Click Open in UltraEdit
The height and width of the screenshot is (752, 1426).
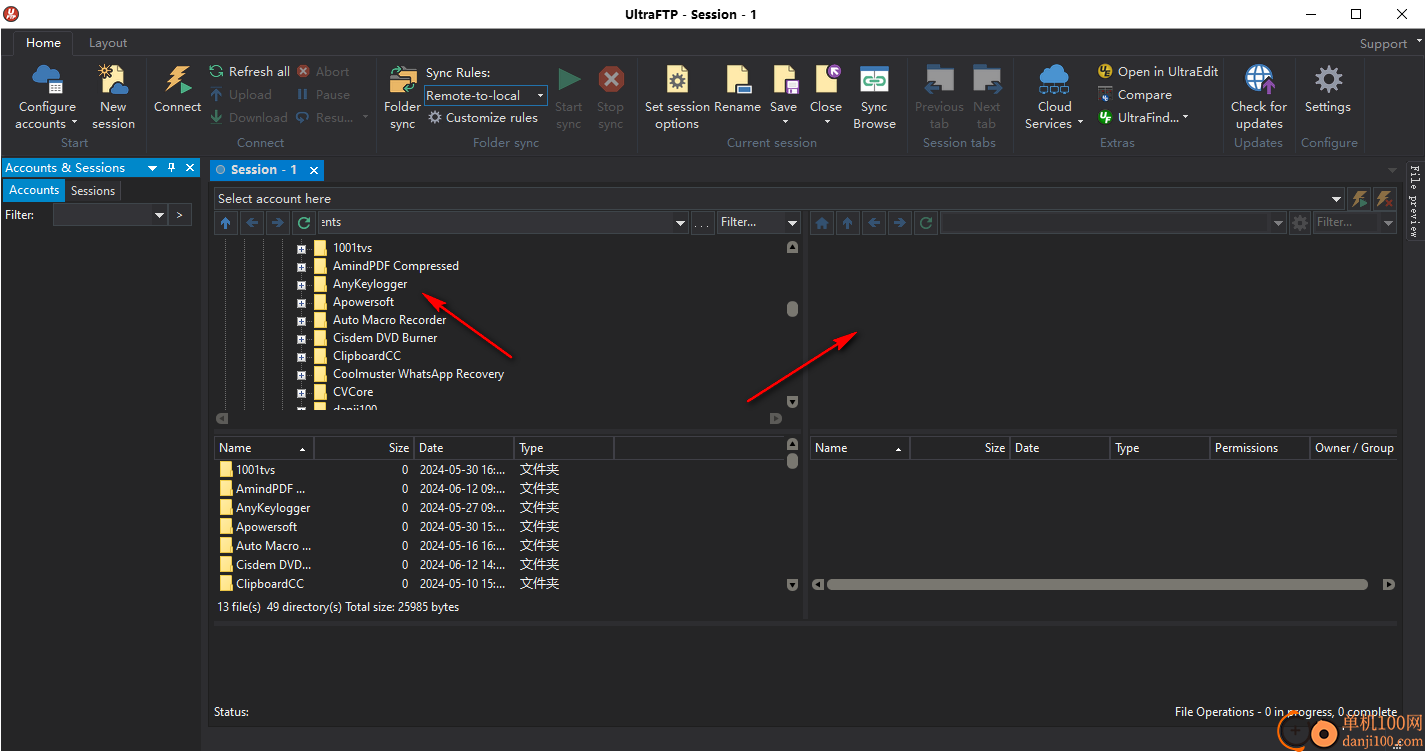1158,72
